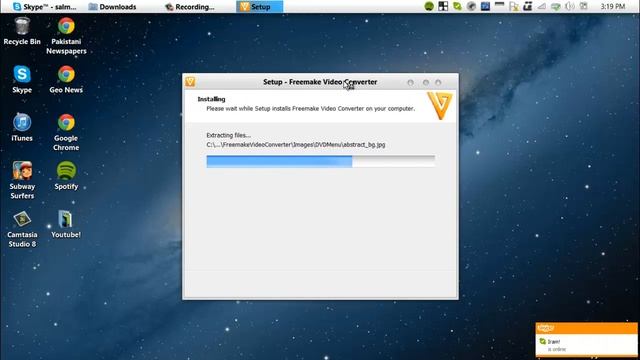Open the Youtube! folder icon
Screen dimensions: 640x360
[x=66, y=224]
